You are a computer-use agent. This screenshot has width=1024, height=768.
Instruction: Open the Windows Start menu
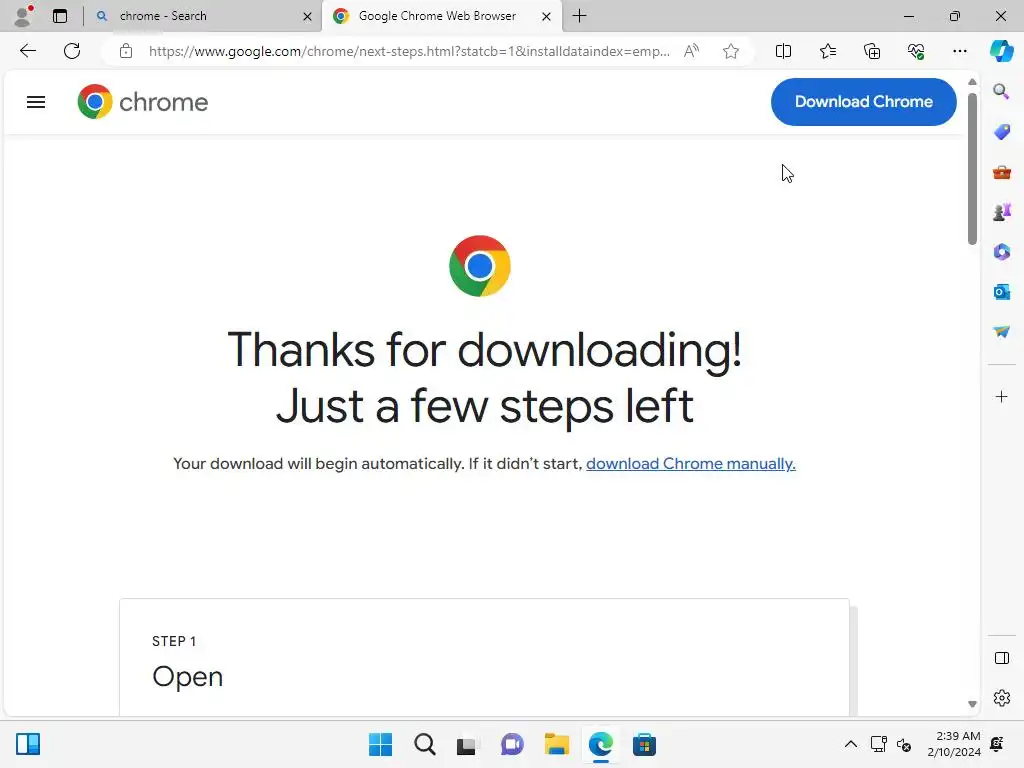[x=380, y=744]
